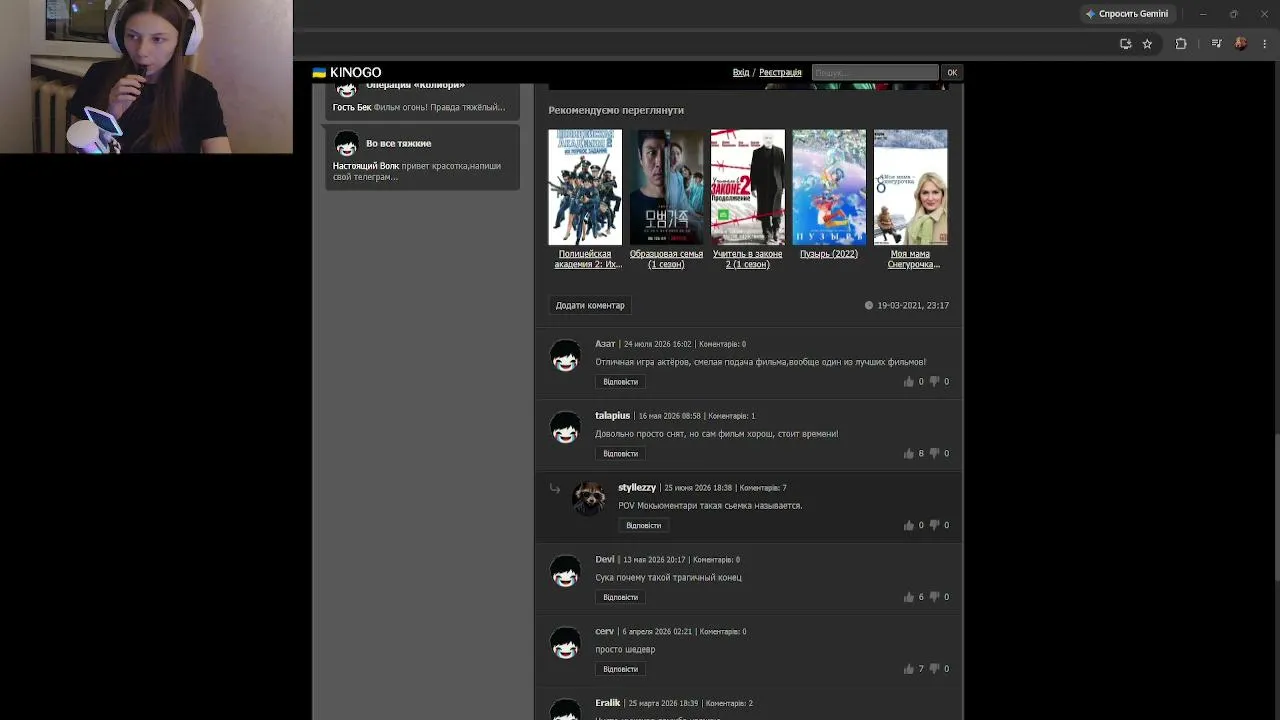Screen dimensions: 1280x720
Task: Open the media controls icon in toolbar
Action: click(x=1216, y=44)
